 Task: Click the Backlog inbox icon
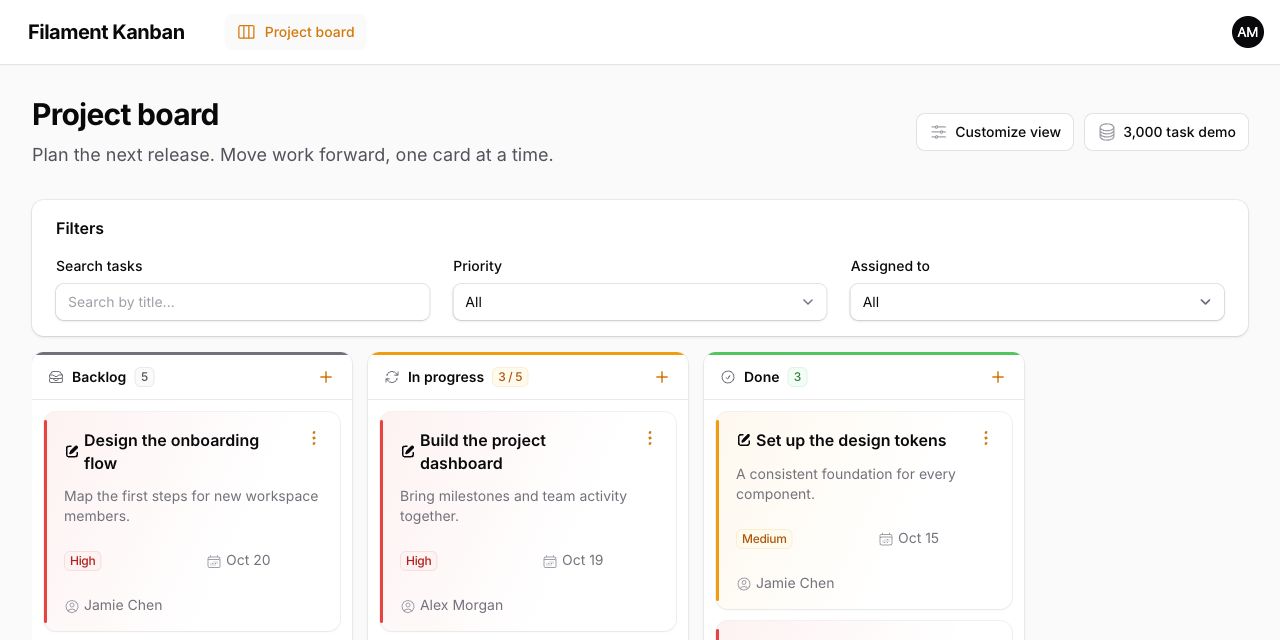[x=56, y=377]
